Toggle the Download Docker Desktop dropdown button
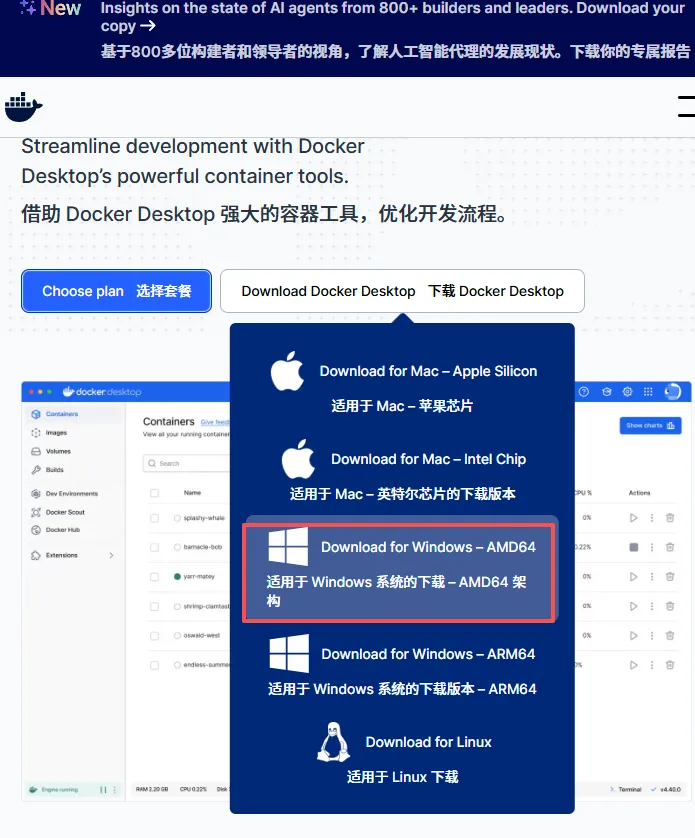695x838 pixels. (x=402, y=291)
